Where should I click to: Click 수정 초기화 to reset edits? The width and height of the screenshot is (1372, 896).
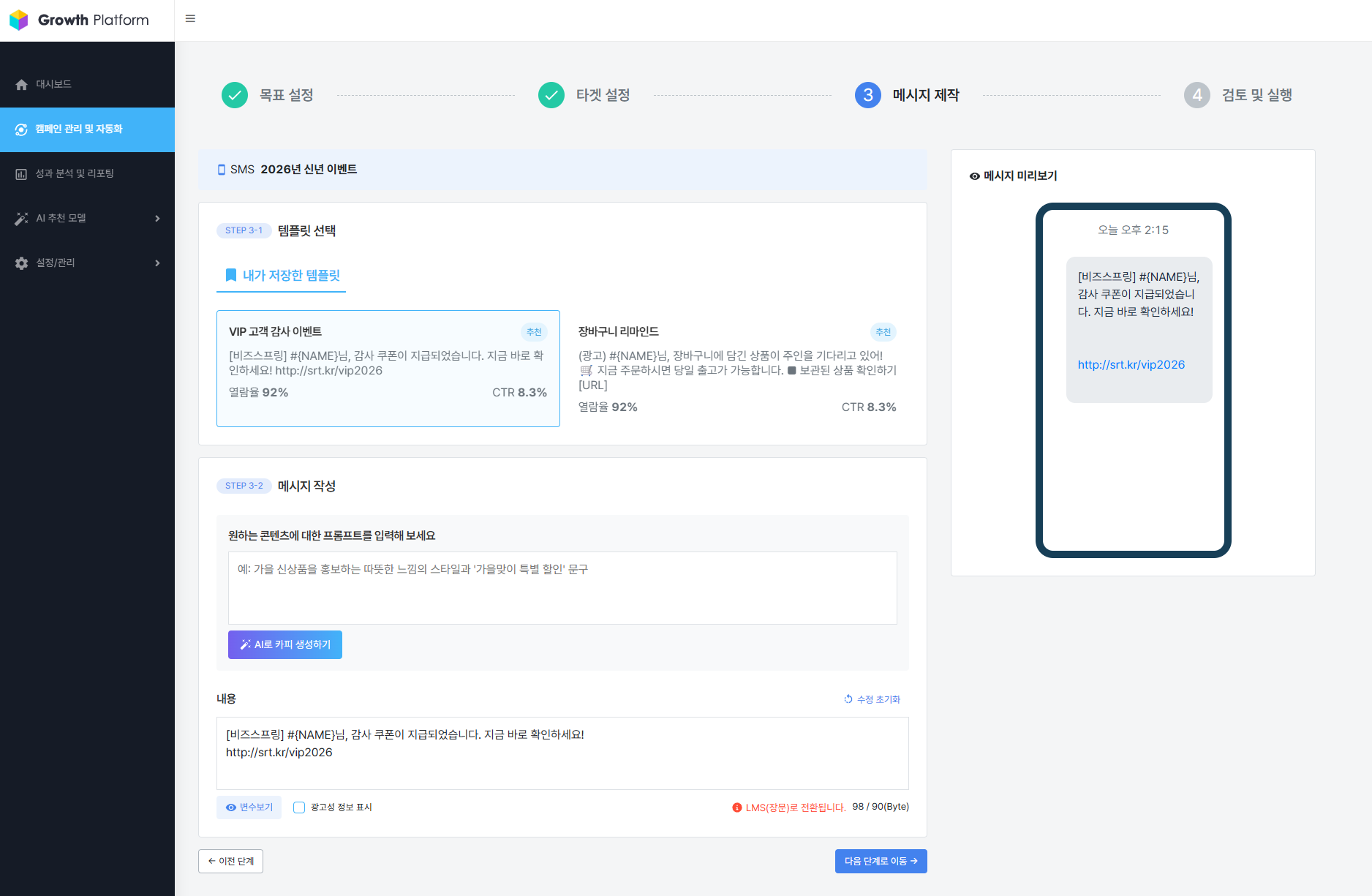pos(872,699)
